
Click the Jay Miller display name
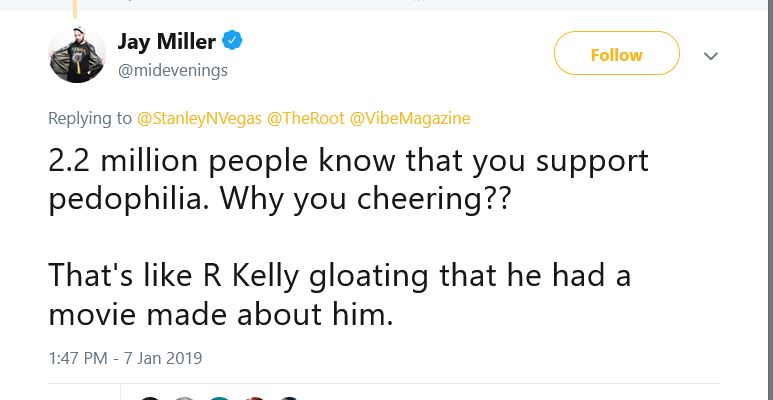coord(166,41)
